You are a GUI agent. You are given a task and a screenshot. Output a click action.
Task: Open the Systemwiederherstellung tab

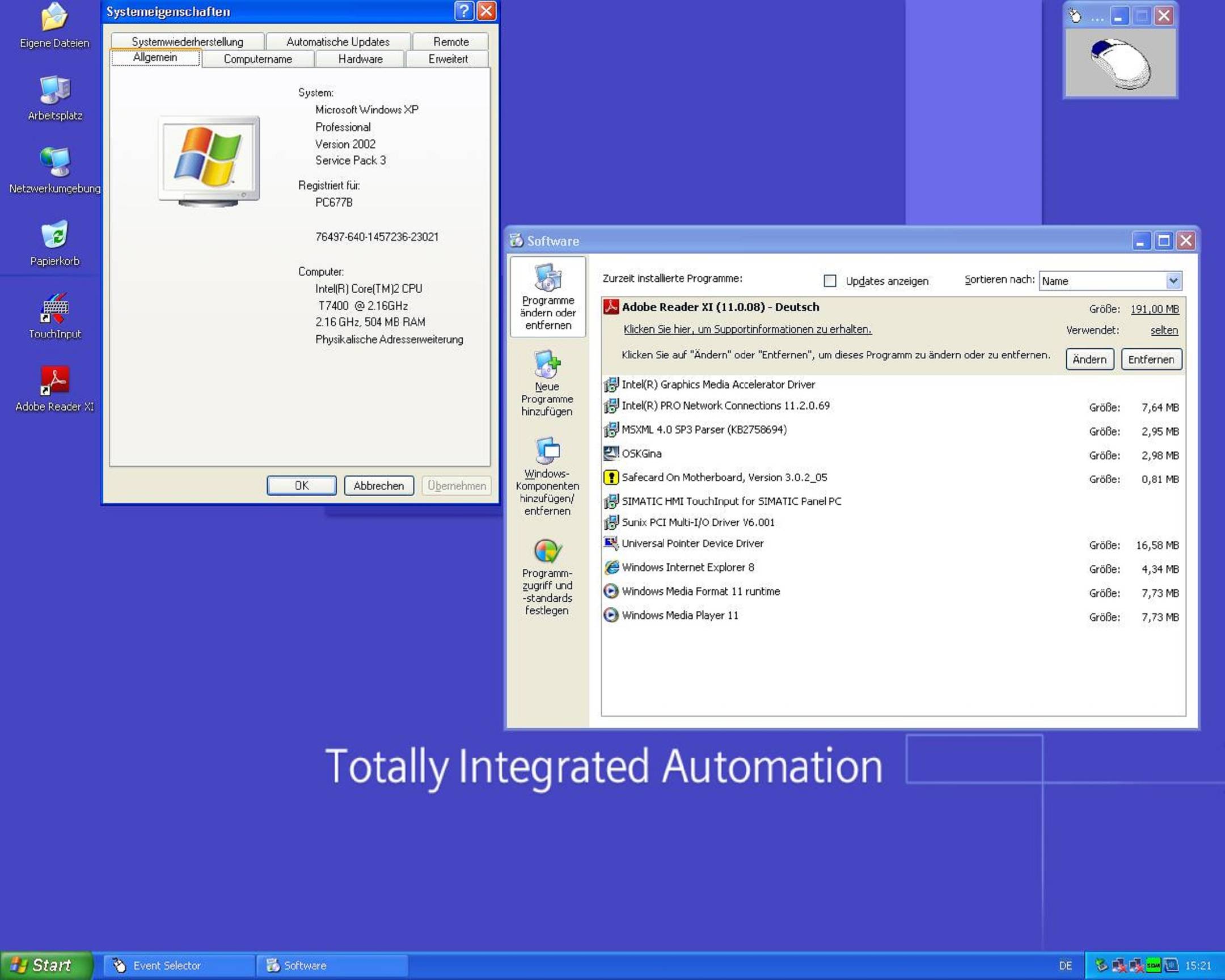coord(187,41)
